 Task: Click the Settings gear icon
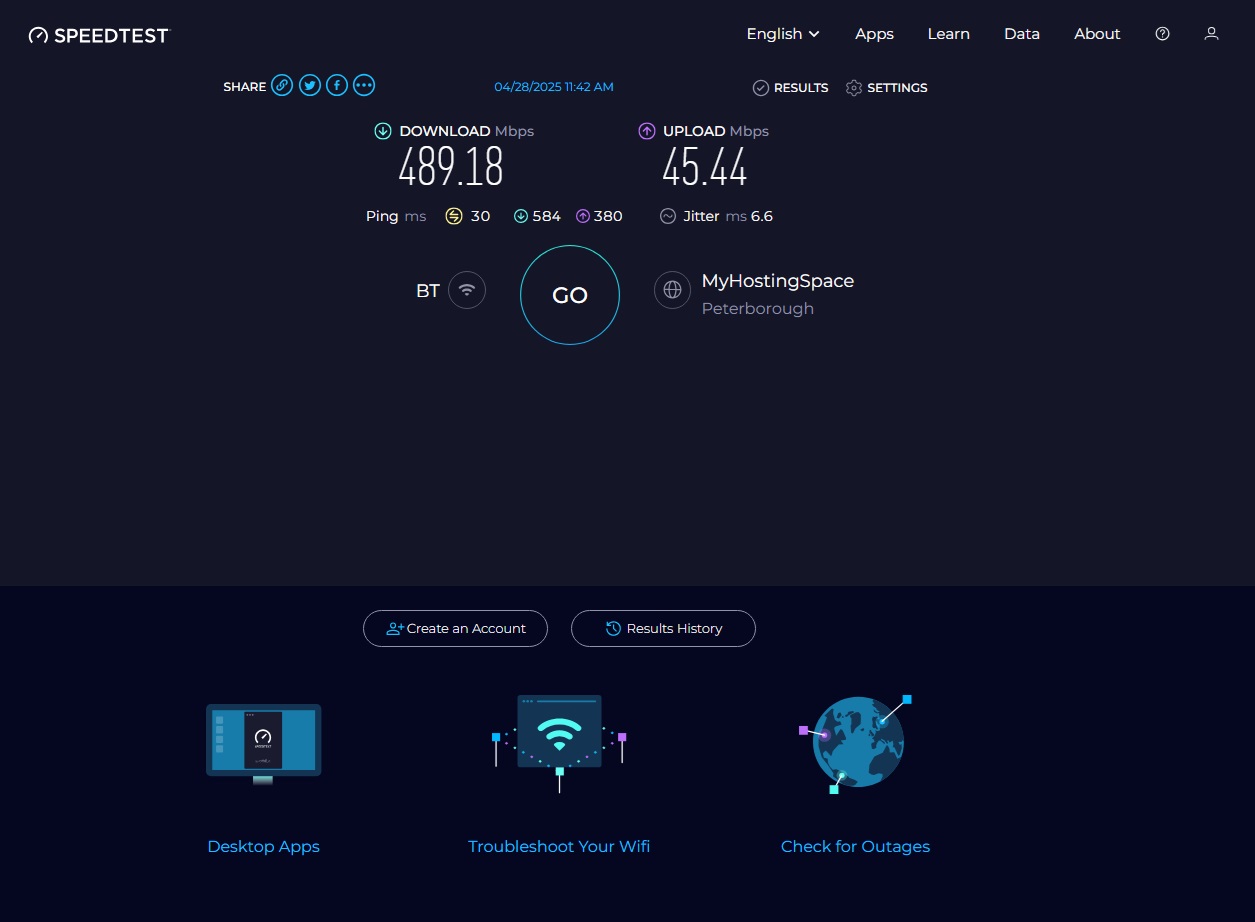point(854,88)
